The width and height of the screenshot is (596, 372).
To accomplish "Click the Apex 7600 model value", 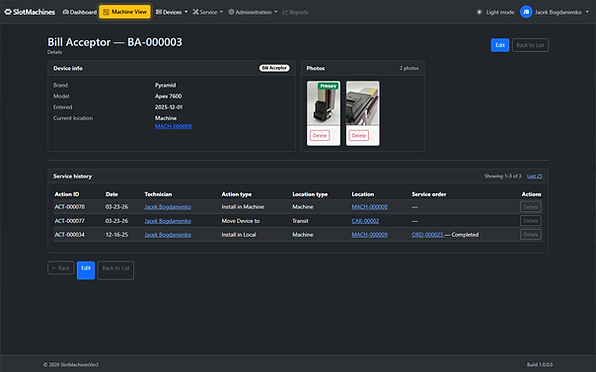I will pos(168,96).
